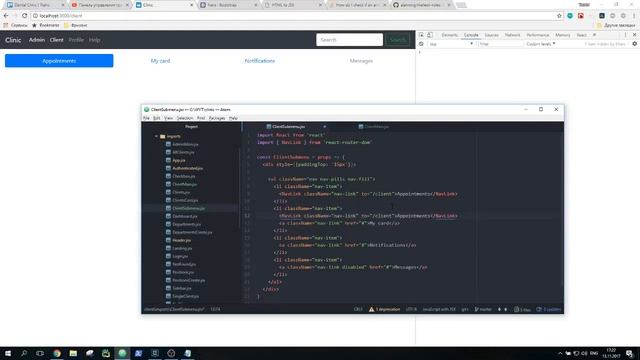The image size is (640, 360).
Task: Select the blue Appointments pill
Action: (x=59, y=61)
